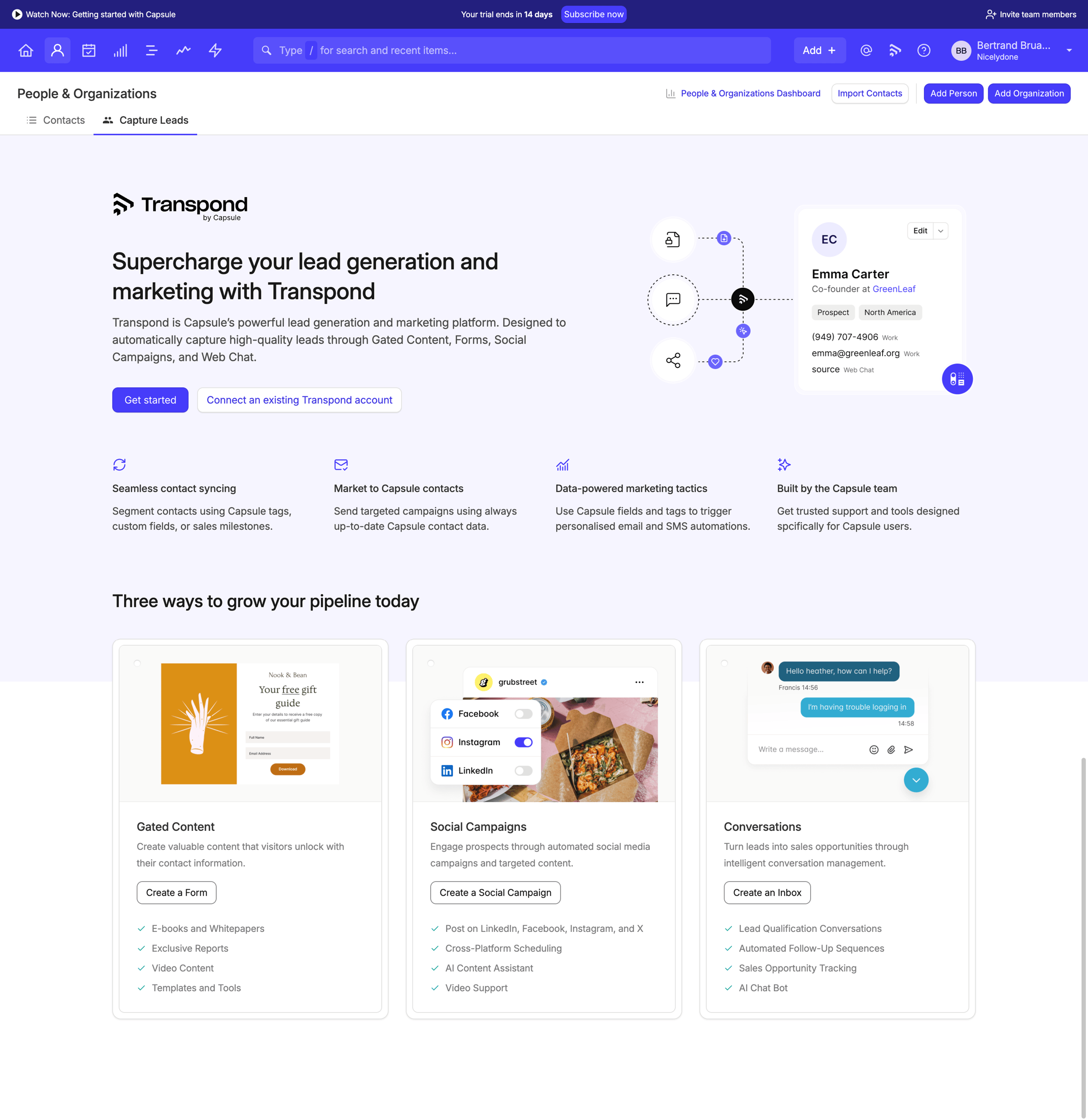
Task: Open the Add + menu
Action: 819,50
